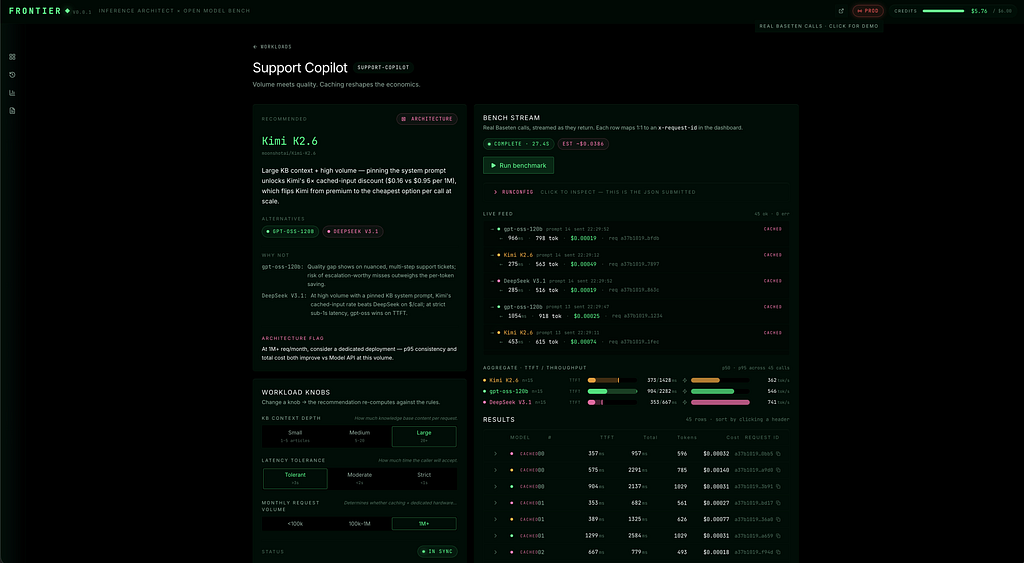
Task: Copy request ID a37b1819..a659
Action: [778, 536]
